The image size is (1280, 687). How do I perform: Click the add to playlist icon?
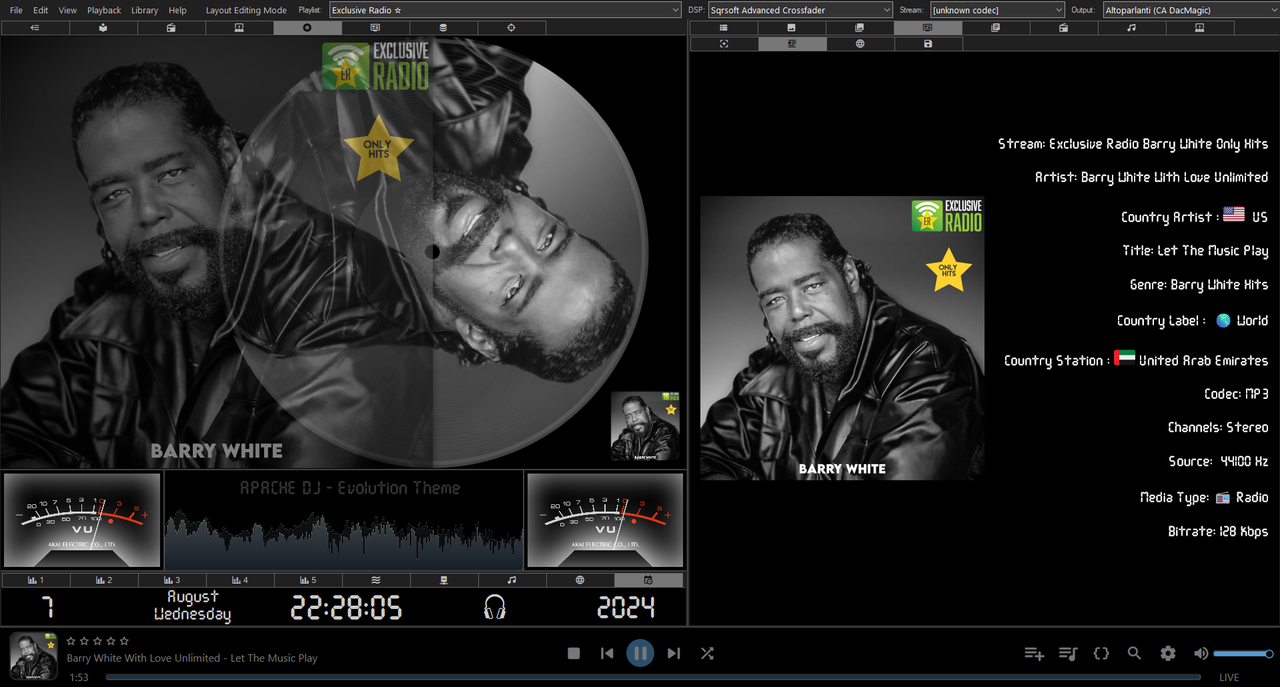pyautogui.click(x=1034, y=653)
